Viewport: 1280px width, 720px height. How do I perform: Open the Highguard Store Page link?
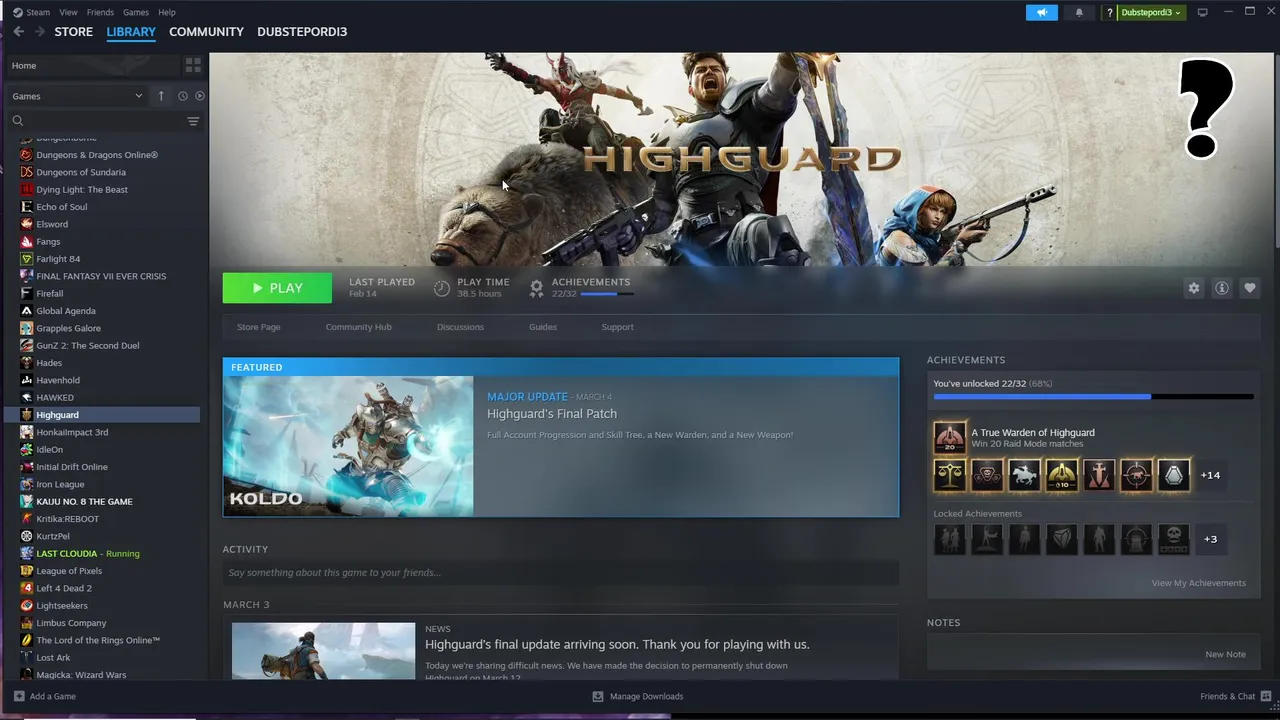coord(258,327)
